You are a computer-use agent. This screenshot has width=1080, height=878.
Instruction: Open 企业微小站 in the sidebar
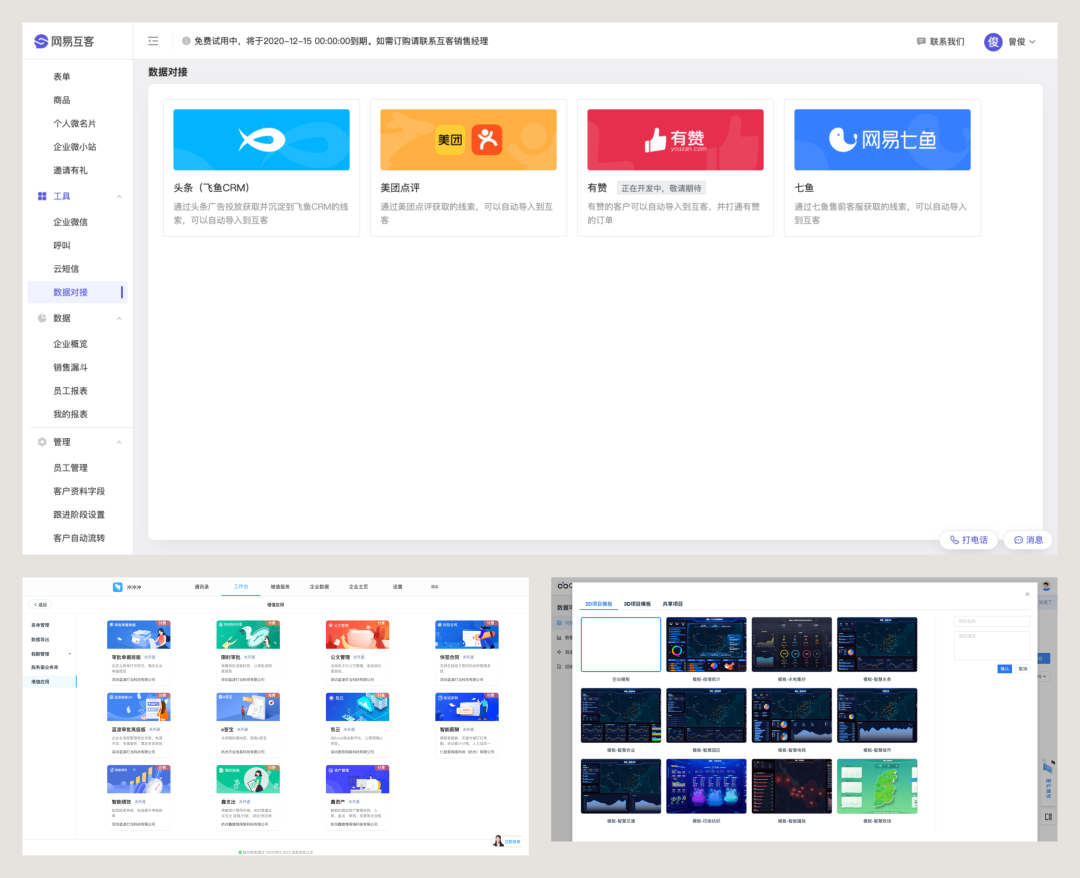[x=74, y=147]
